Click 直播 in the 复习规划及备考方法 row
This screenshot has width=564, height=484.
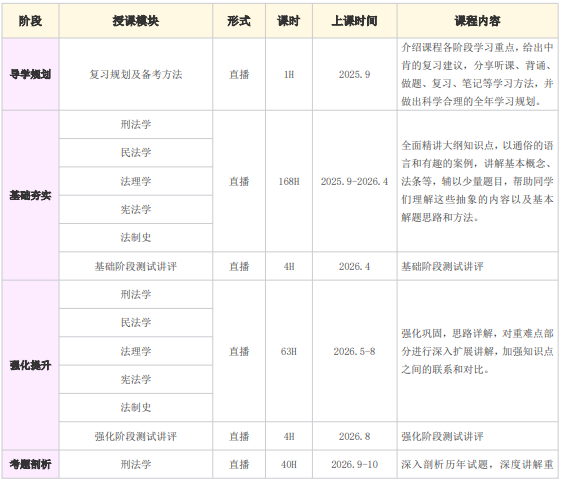239,74
